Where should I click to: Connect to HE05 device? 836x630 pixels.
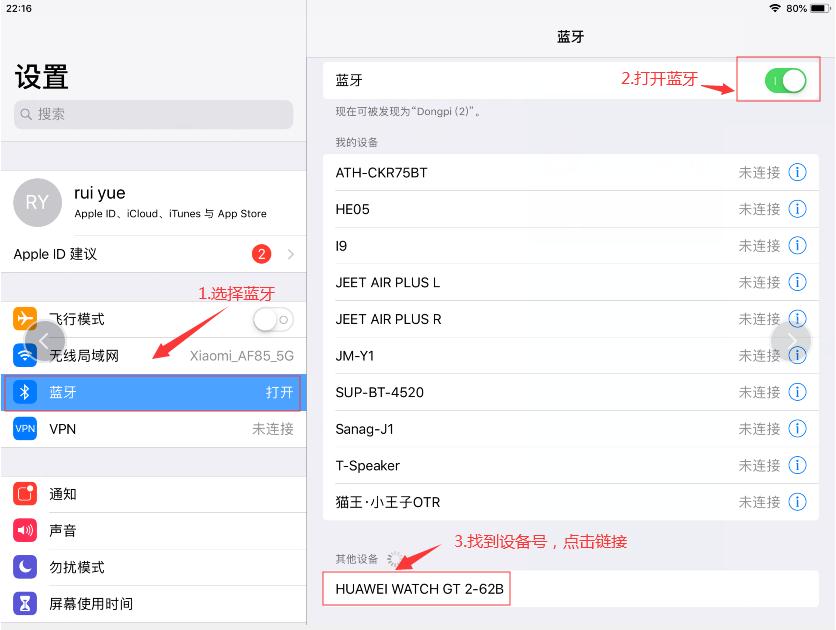(x=570, y=209)
